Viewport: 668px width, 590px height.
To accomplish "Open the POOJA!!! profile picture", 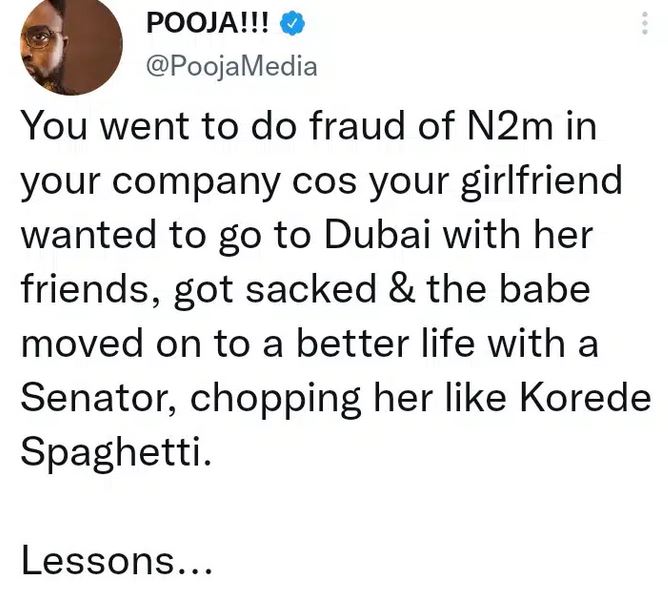I will [x=72, y=46].
